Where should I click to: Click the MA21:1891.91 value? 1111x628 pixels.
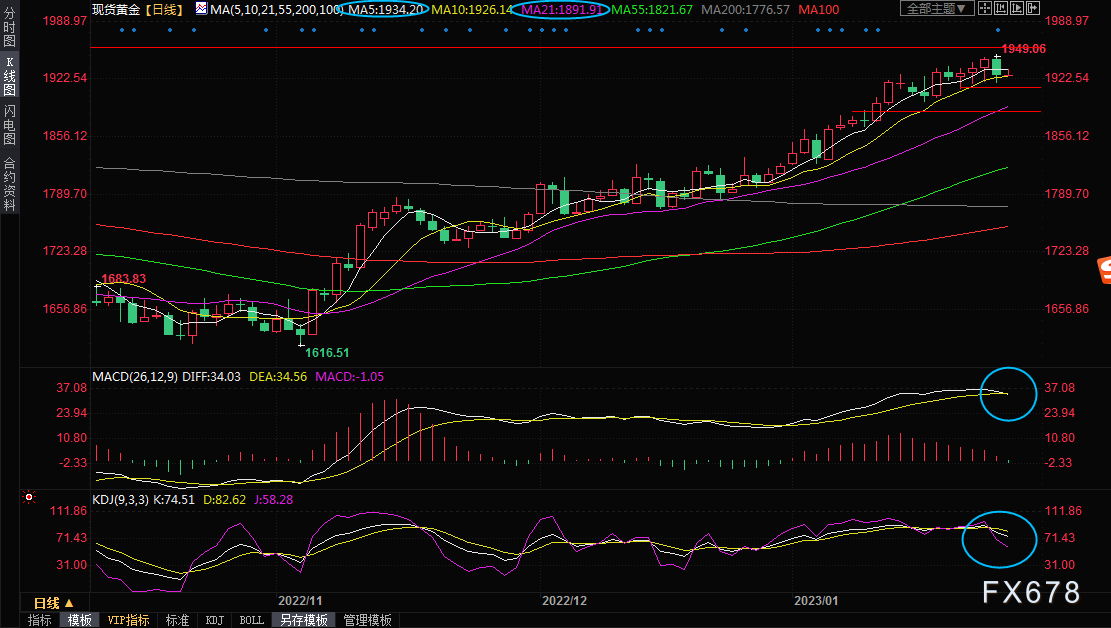563,9
